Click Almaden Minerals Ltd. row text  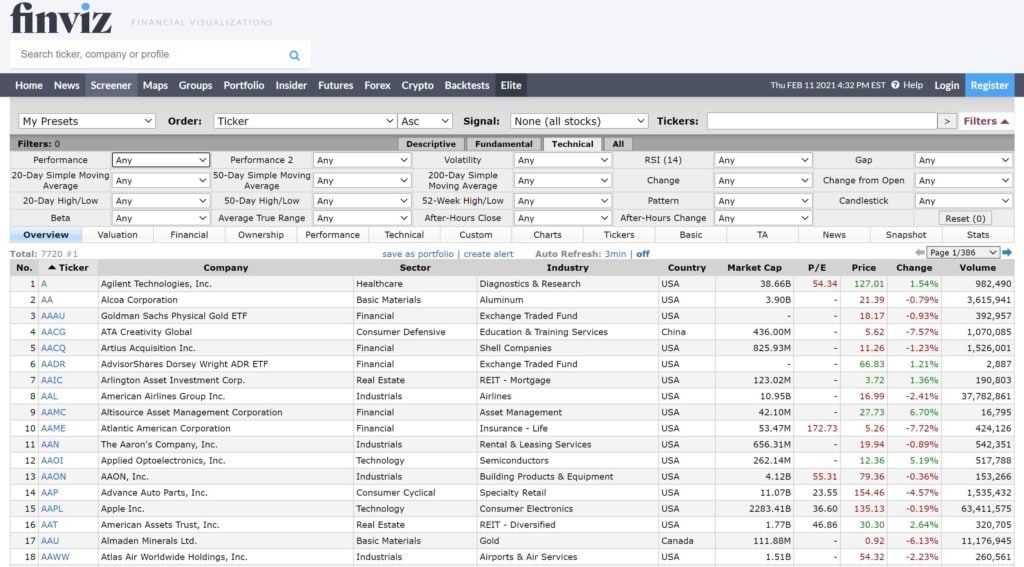pyautogui.click(x=148, y=540)
